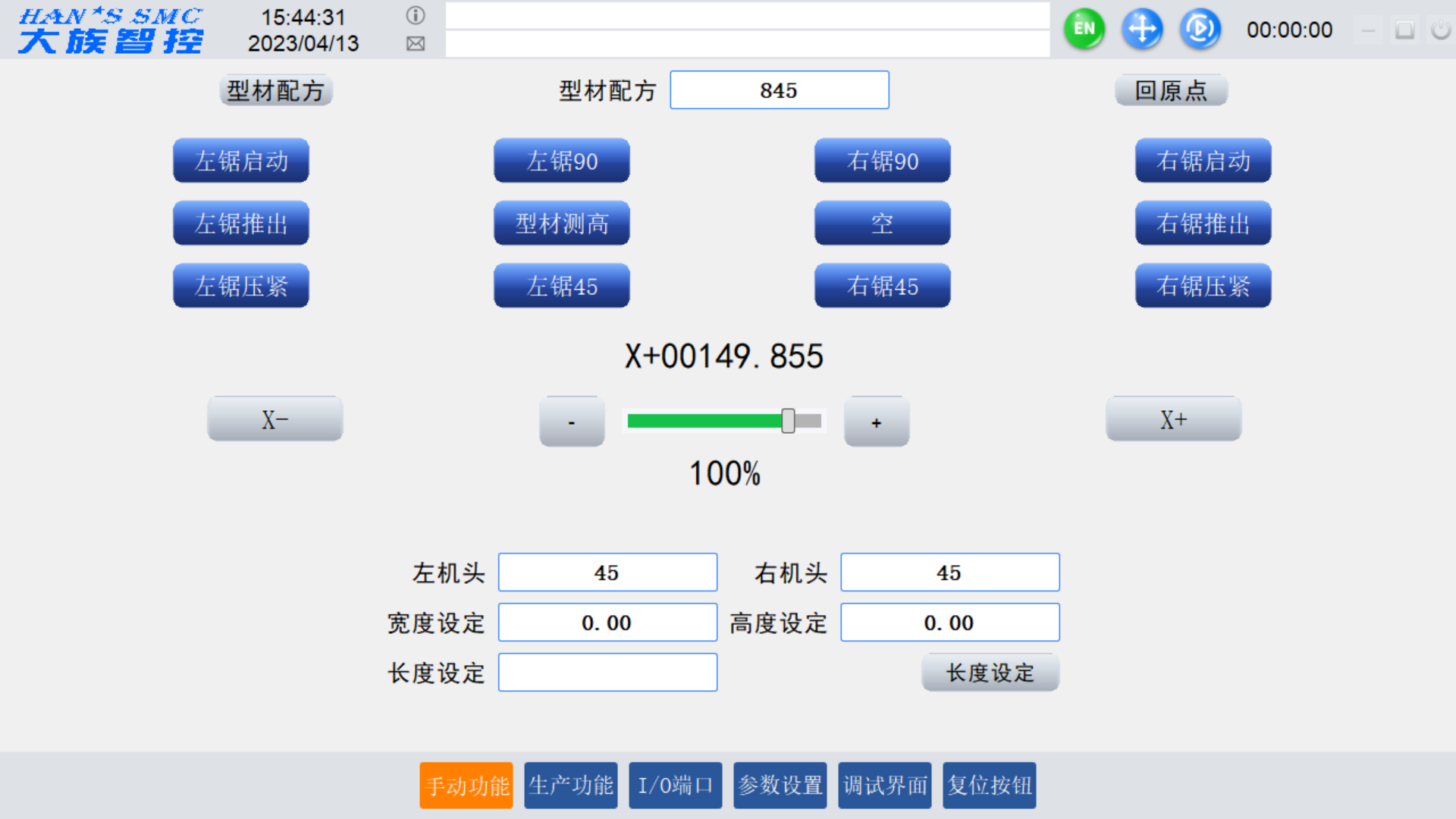
Task: Toggle 左锯45 angle button
Action: (x=562, y=286)
